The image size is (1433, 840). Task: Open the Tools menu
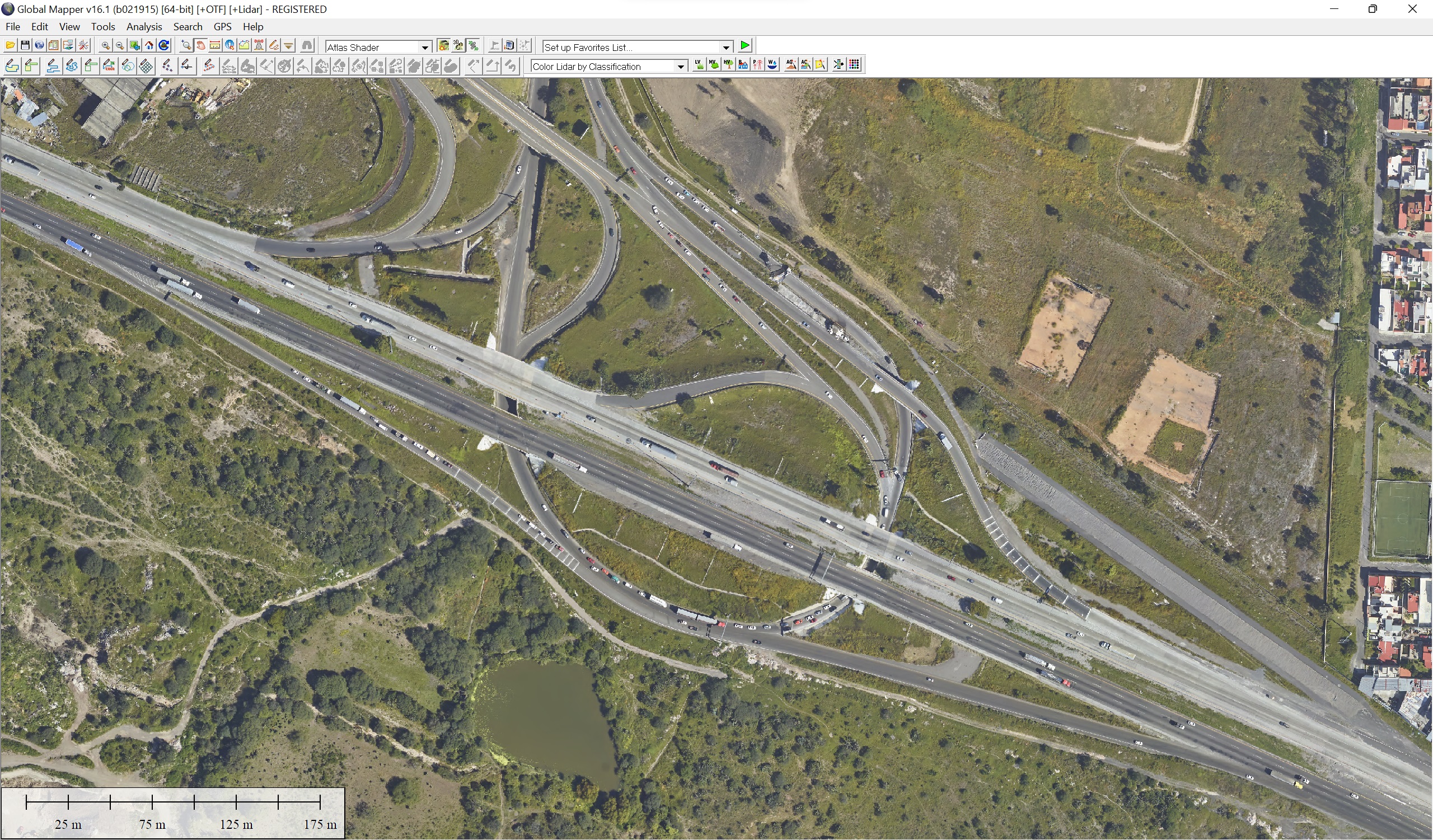point(103,27)
